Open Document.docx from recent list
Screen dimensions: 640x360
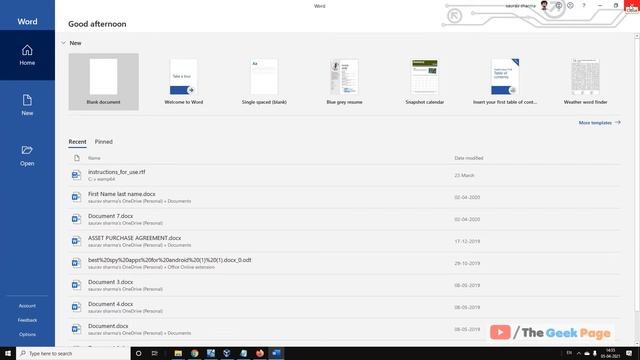tap(344, 330)
